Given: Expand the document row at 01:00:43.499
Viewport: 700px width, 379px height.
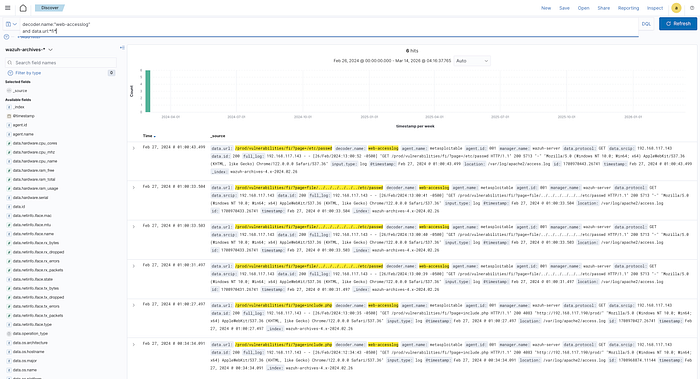Looking at the screenshot, I should (x=133, y=148).
